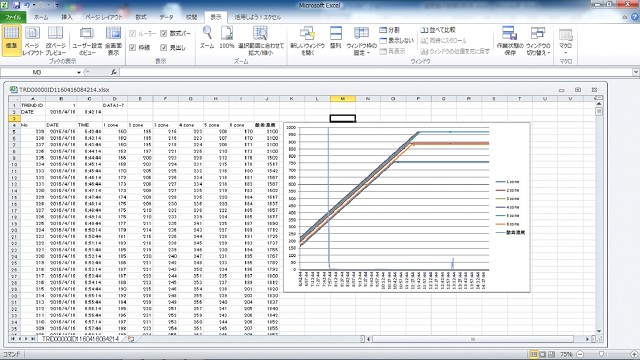Toggle the Gridlines checkbox
640x360 pixels.
[132, 47]
